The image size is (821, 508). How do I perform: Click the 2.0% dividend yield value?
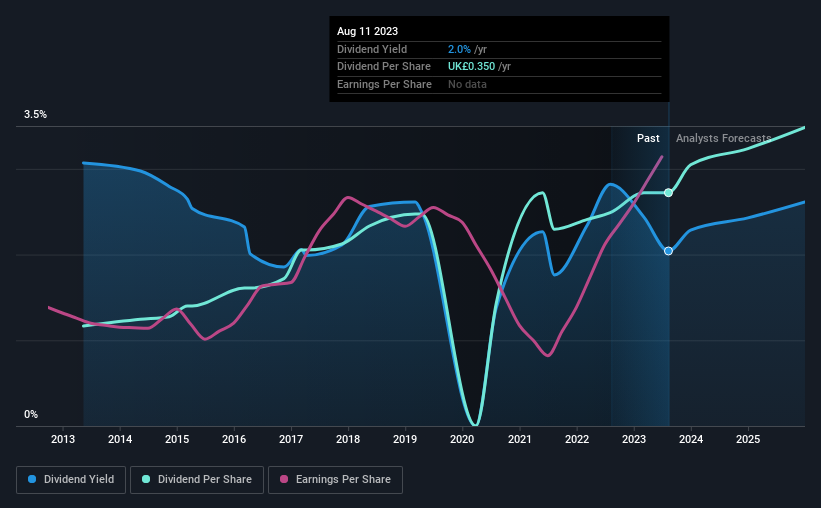coord(459,49)
